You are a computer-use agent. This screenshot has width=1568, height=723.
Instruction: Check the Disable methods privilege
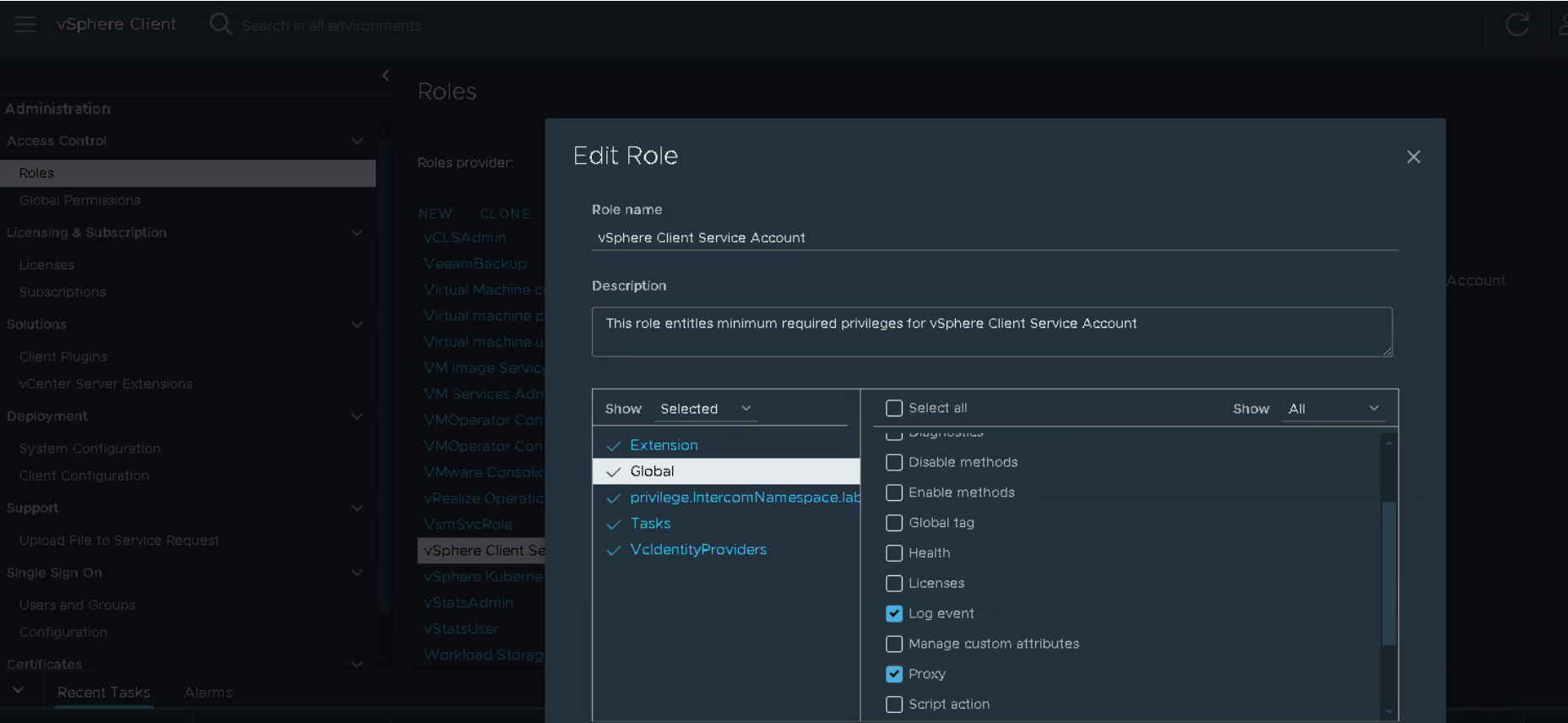(x=894, y=463)
